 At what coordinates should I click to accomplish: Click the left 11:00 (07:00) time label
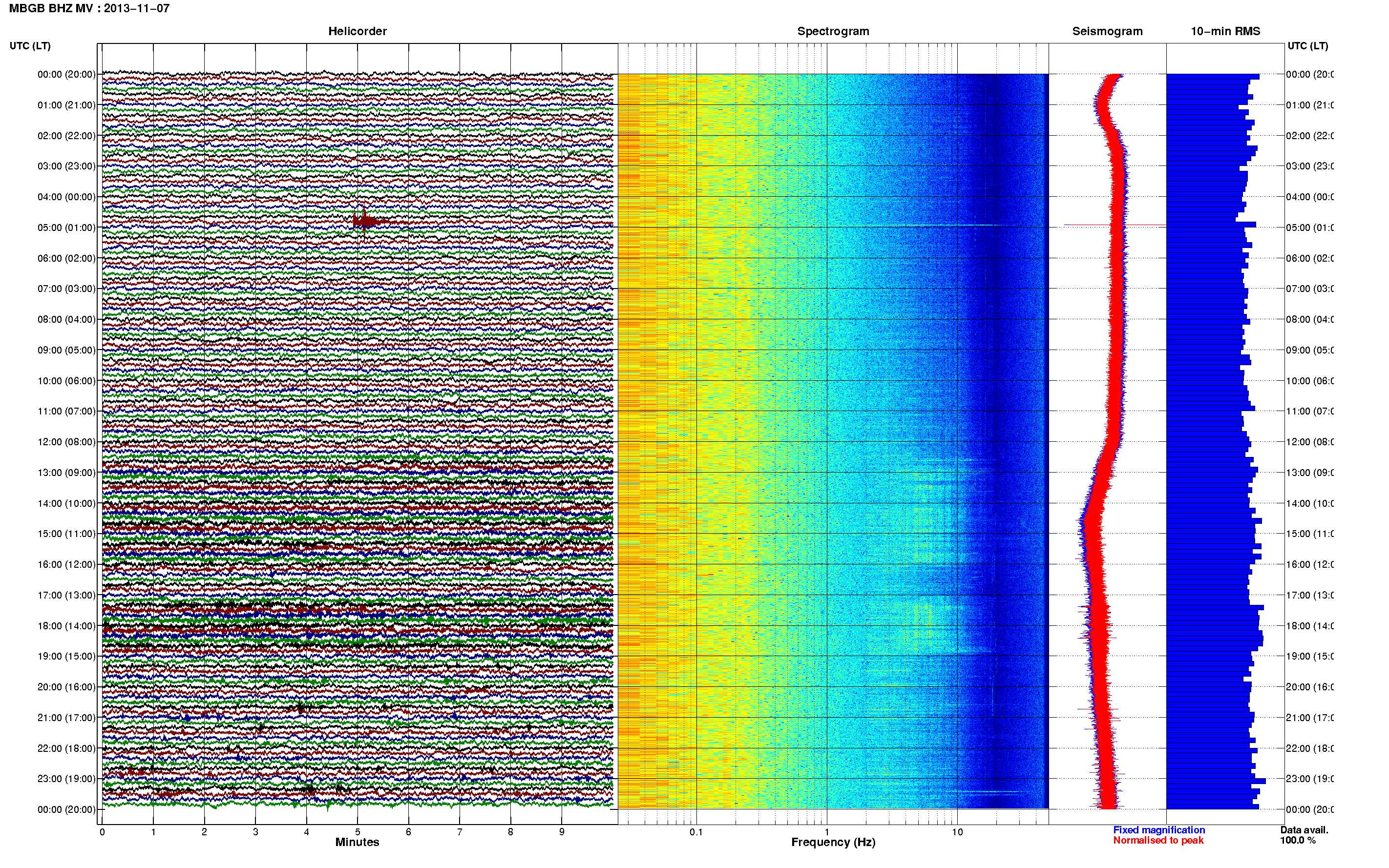(x=66, y=412)
